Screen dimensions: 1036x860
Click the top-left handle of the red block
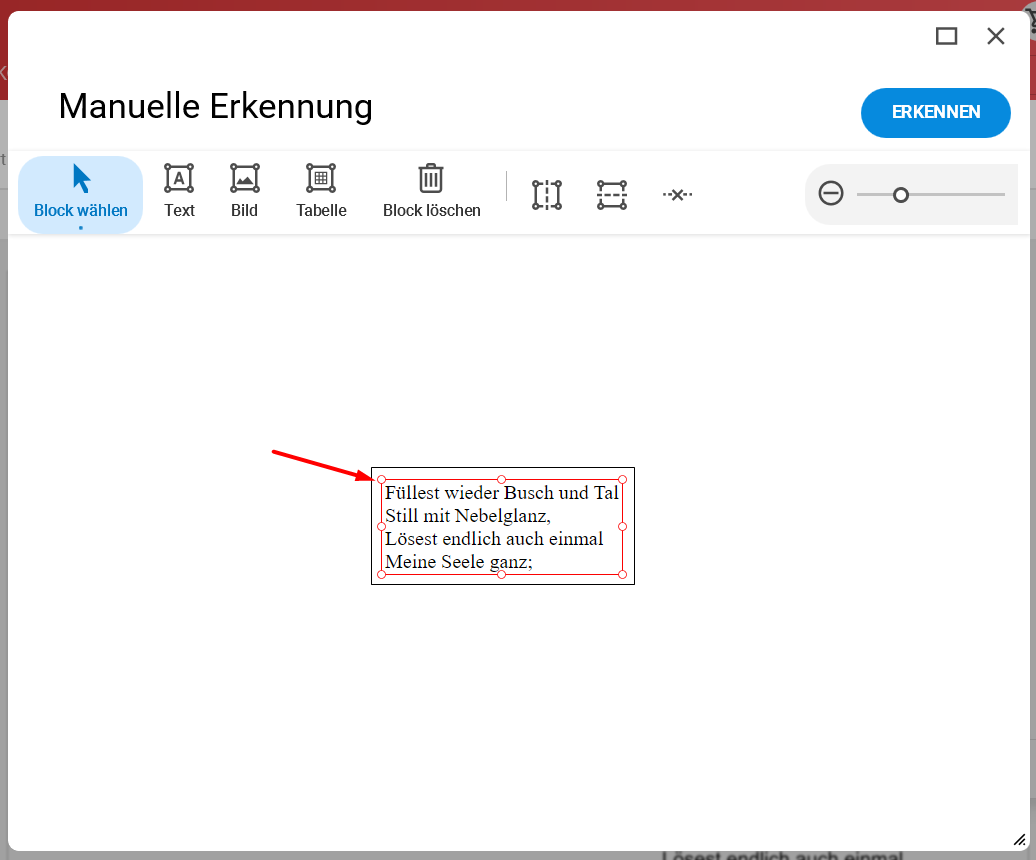pyautogui.click(x=381, y=480)
